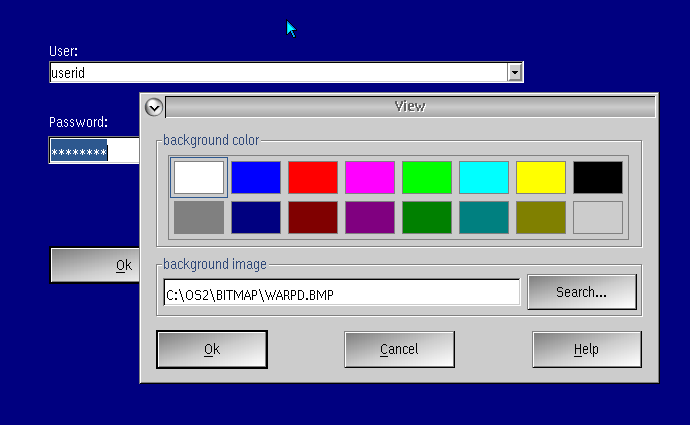Image resolution: width=690 pixels, height=425 pixels.
Task: Select the white background color swatch
Action: tap(199, 177)
